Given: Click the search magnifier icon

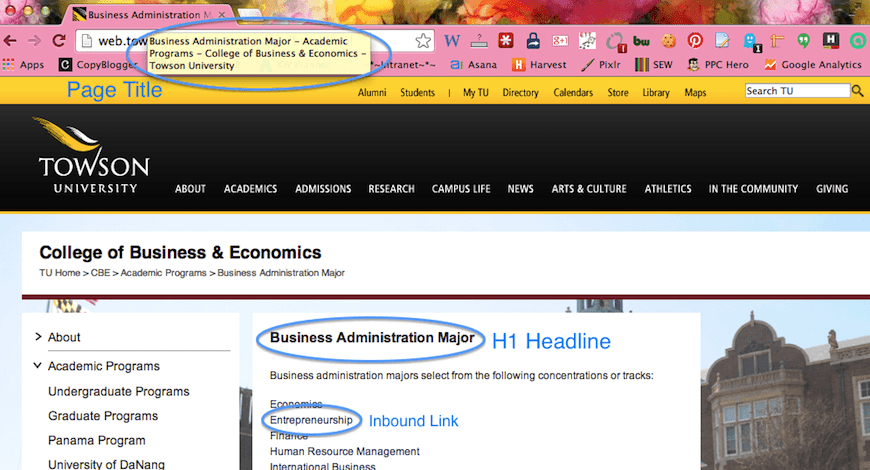Looking at the screenshot, I should pos(857,90).
